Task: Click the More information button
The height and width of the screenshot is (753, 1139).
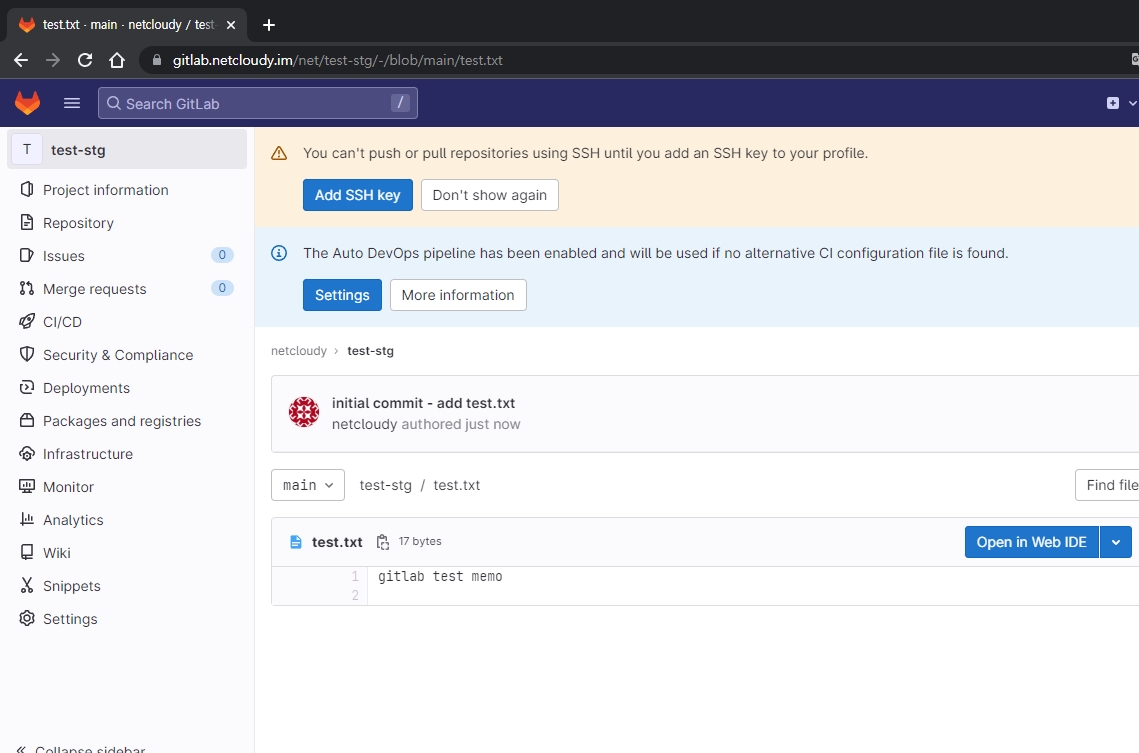Action: click(x=458, y=295)
